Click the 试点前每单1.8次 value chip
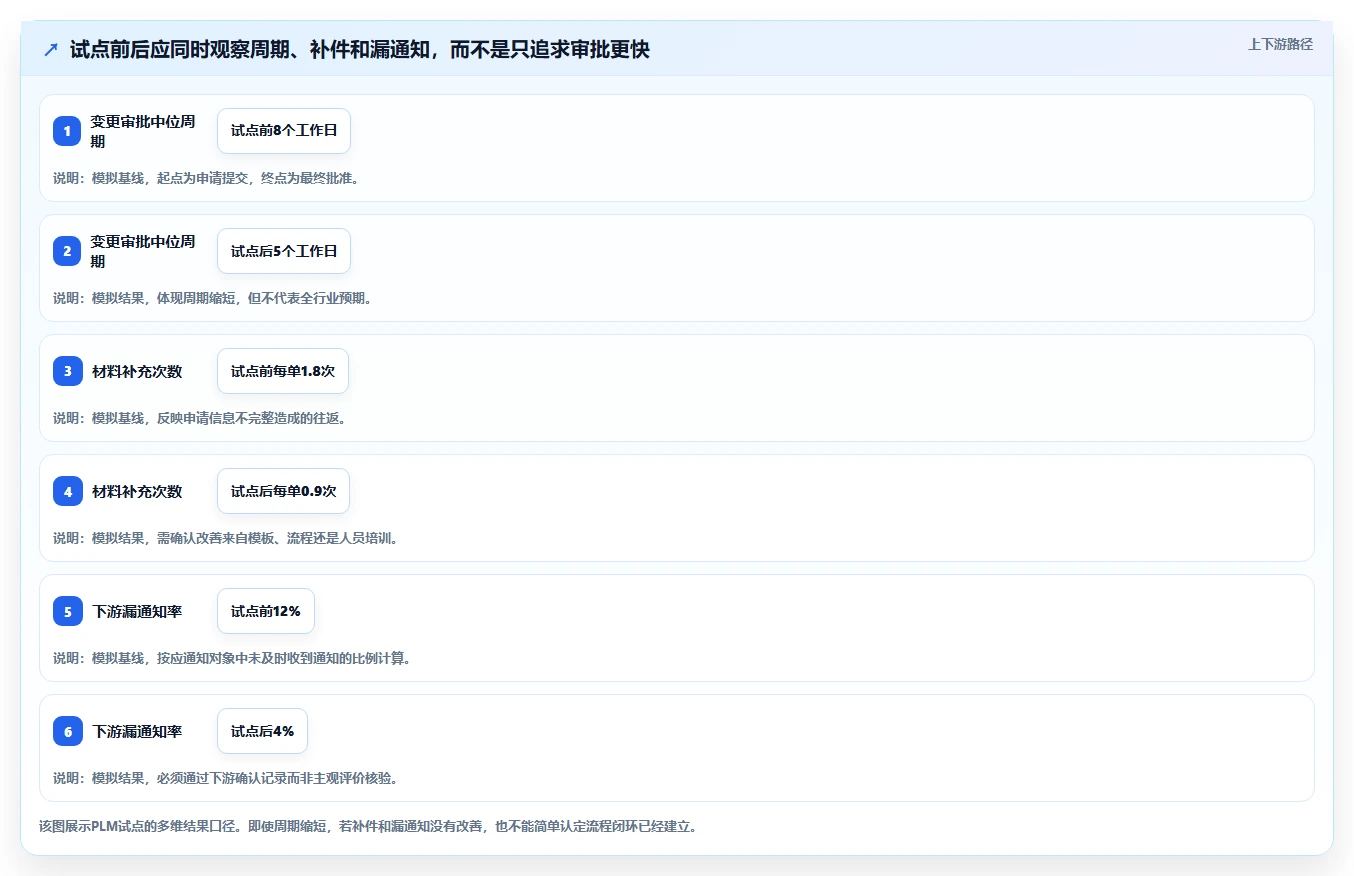The image size is (1354, 876). (283, 371)
